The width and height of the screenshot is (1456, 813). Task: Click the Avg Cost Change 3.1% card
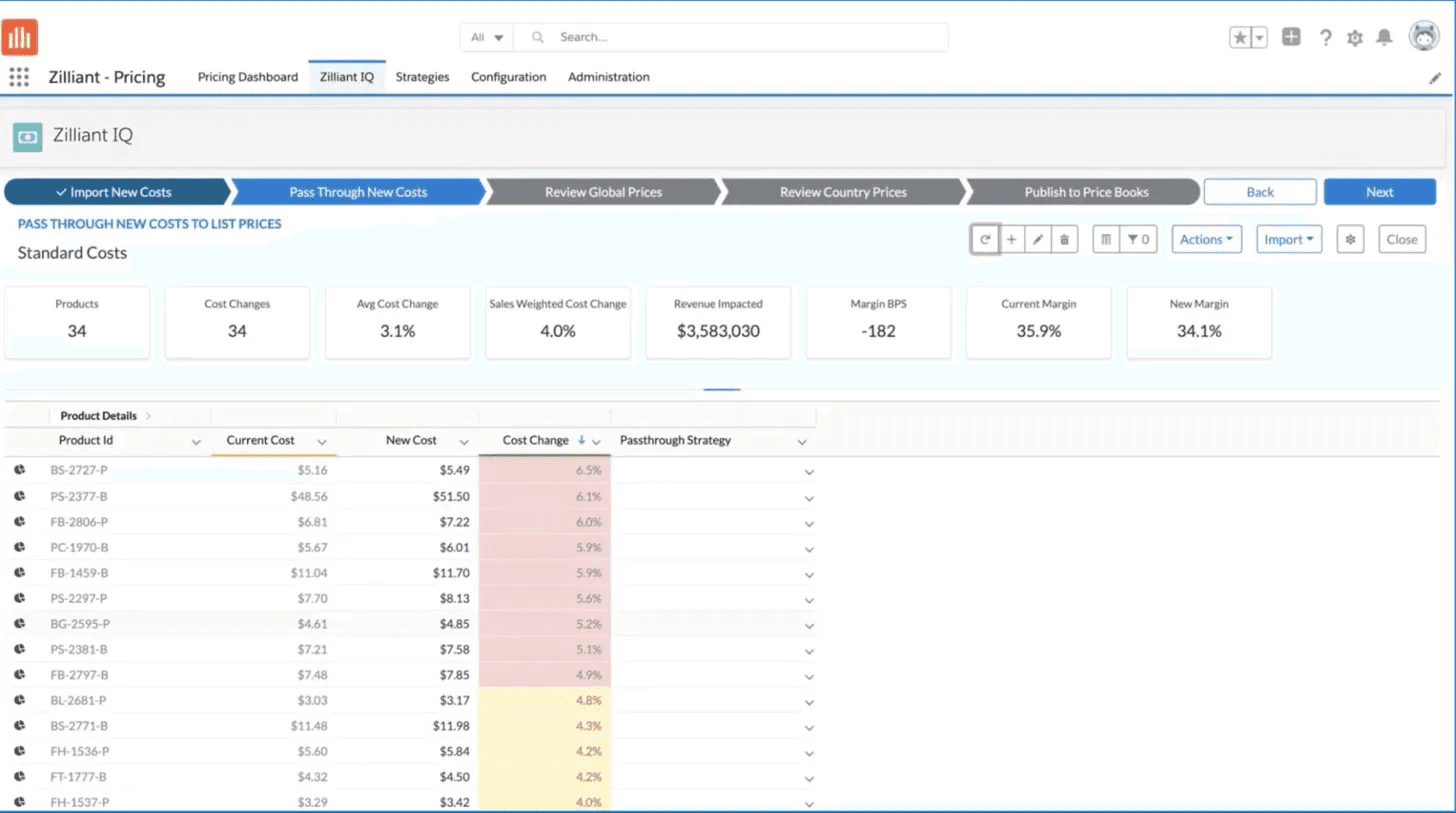[x=397, y=322]
